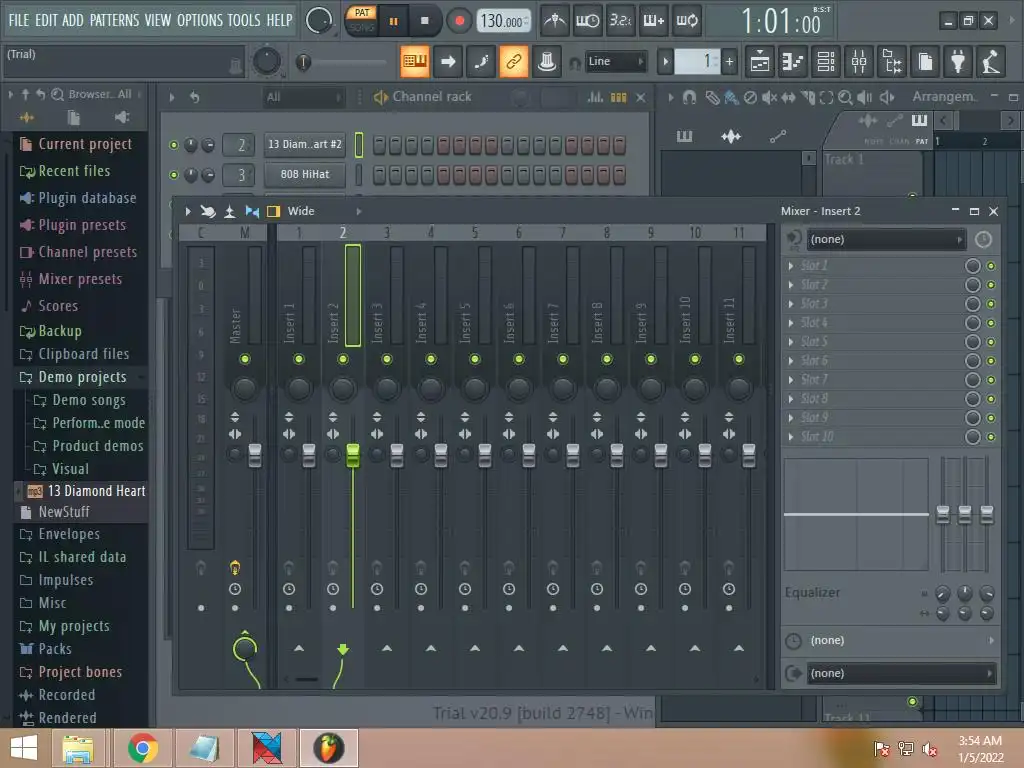This screenshot has width=1024, height=768.
Task: Click the 13 Diam..art #2 channel button
Action: coord(305,144)
